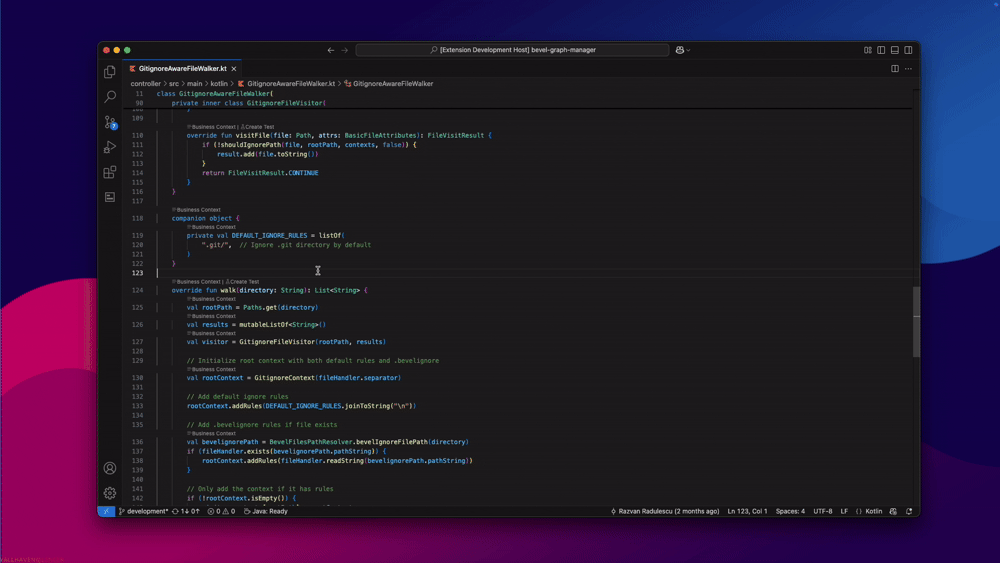Open the Explorer view in activity bar
Screen dimensions: 1000x563
point(110,72)
